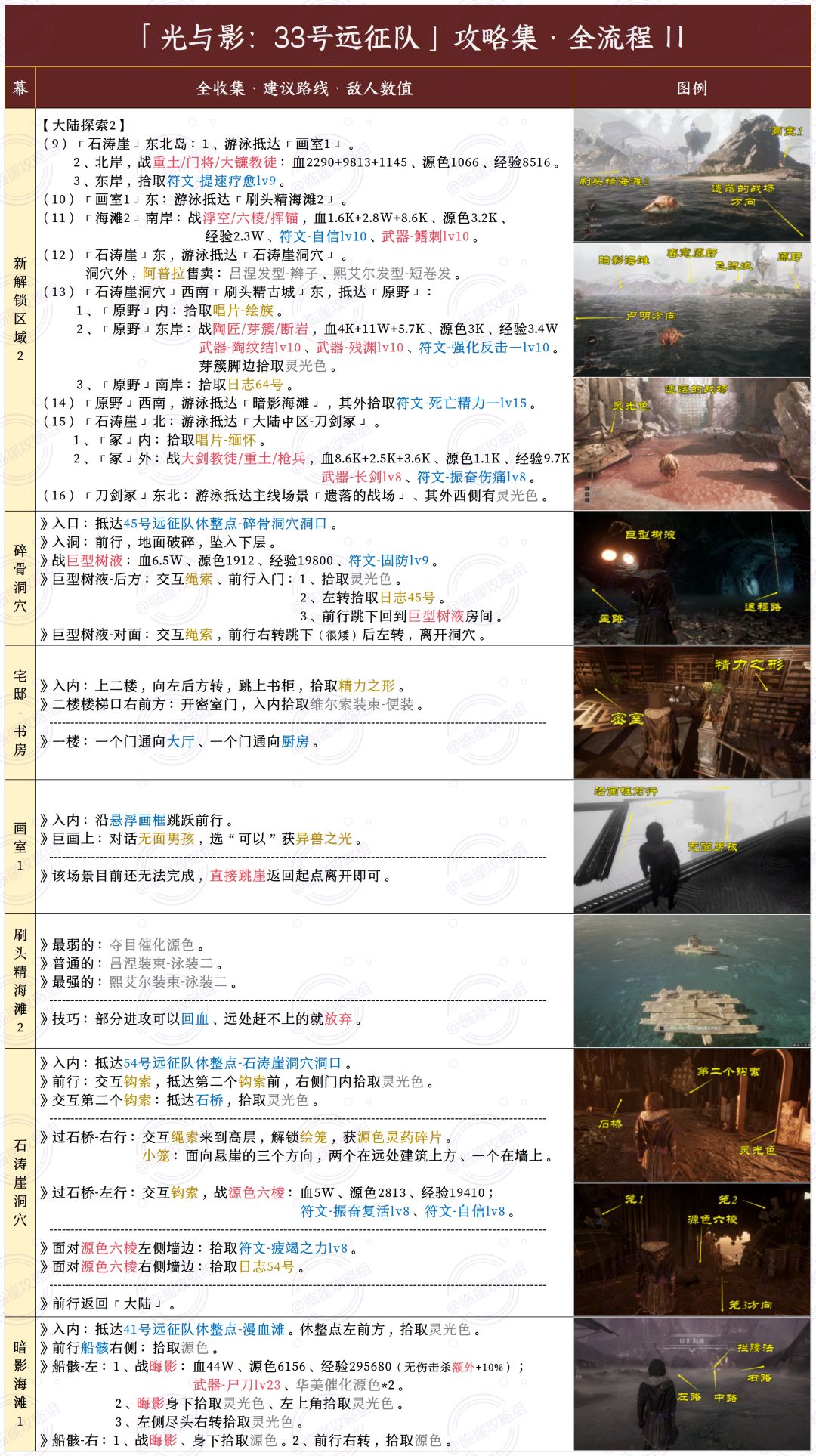Click gold text 源色灵药碎片
This screenshot has width=816, height=1456.
tap(400, 1138)
